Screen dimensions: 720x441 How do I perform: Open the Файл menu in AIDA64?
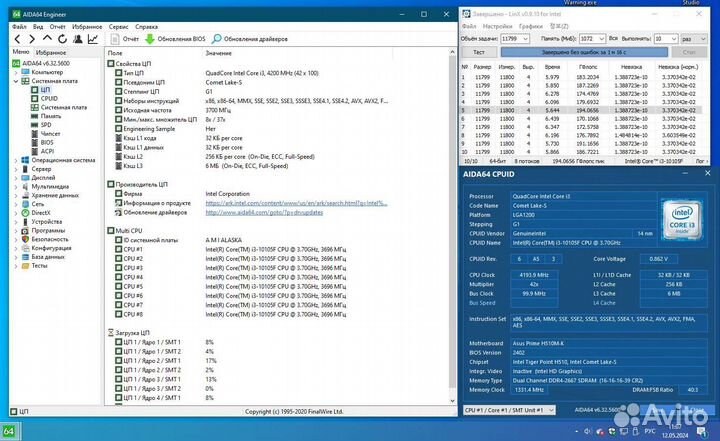coord(19,27)
